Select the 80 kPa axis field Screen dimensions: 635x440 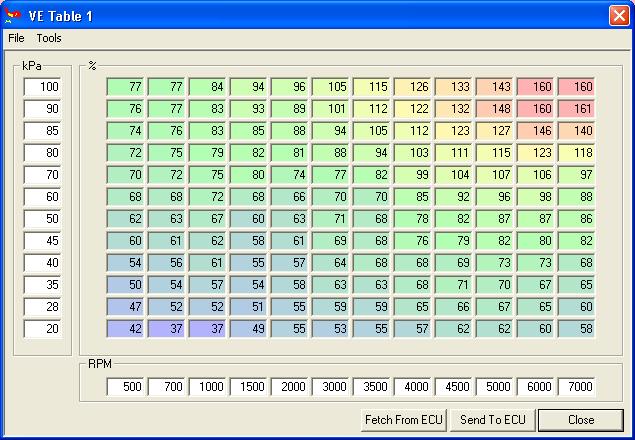tap(42, 153)
